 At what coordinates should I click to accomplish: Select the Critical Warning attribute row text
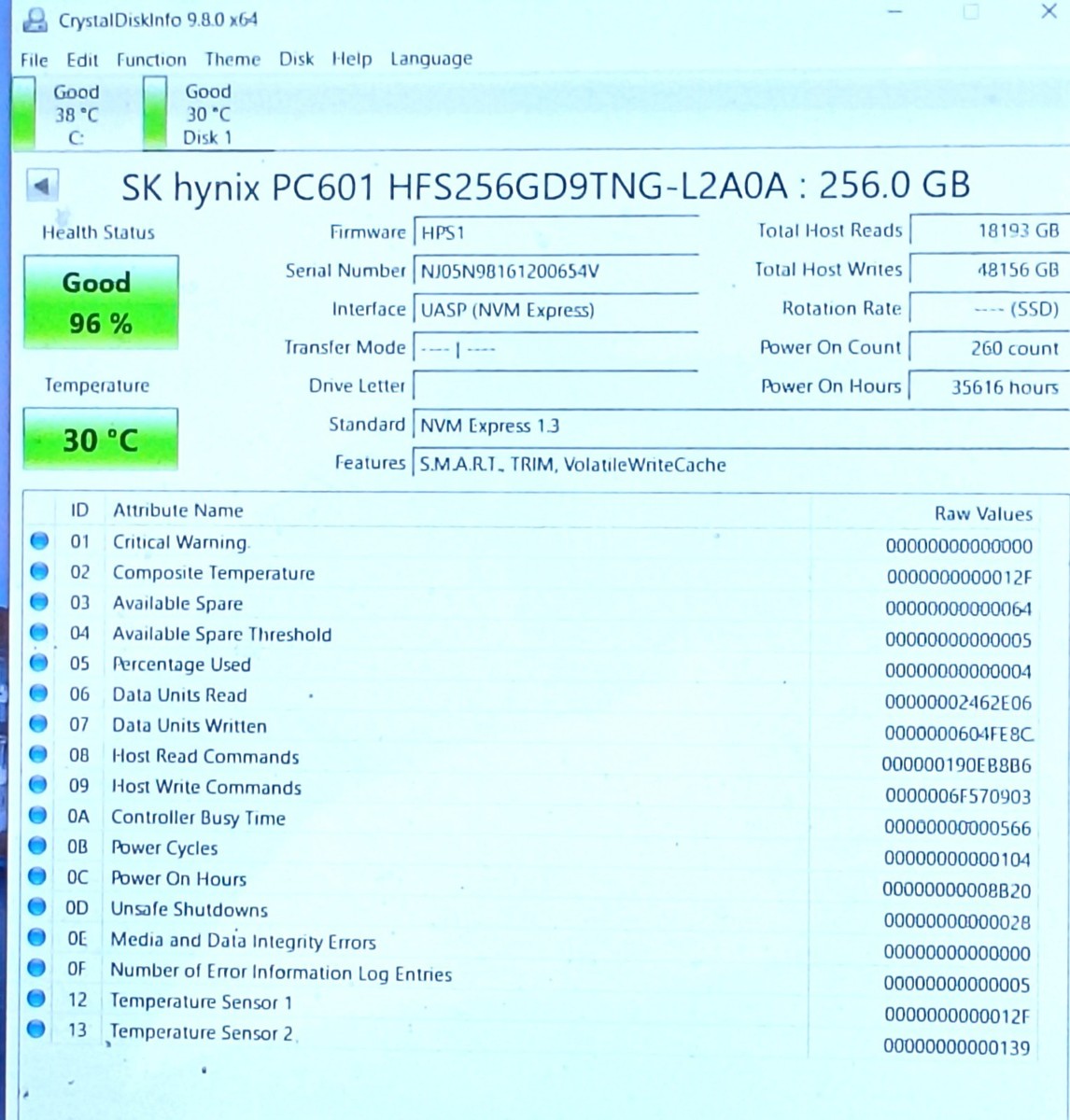point(181,541)
